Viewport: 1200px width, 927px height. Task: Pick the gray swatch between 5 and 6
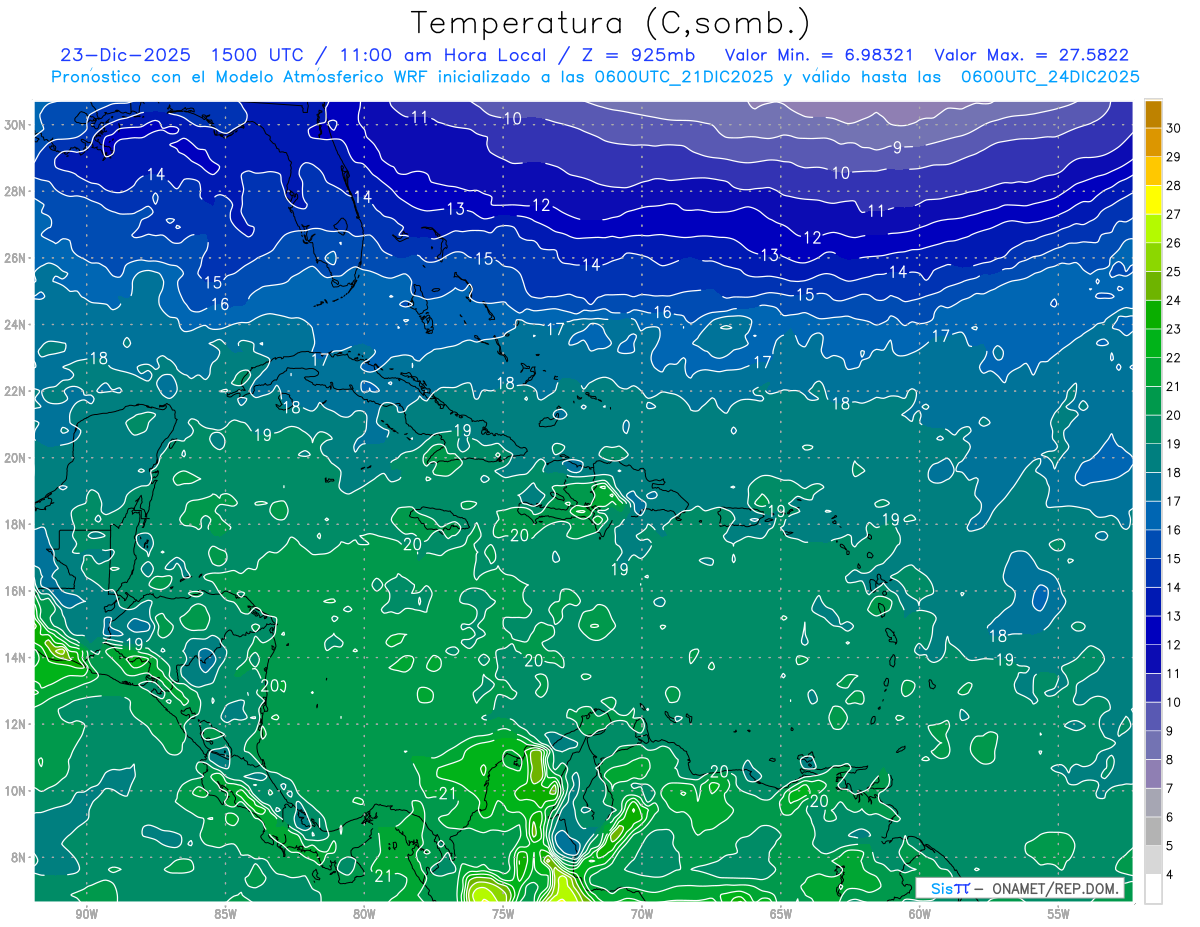(x=1154, y=832)
